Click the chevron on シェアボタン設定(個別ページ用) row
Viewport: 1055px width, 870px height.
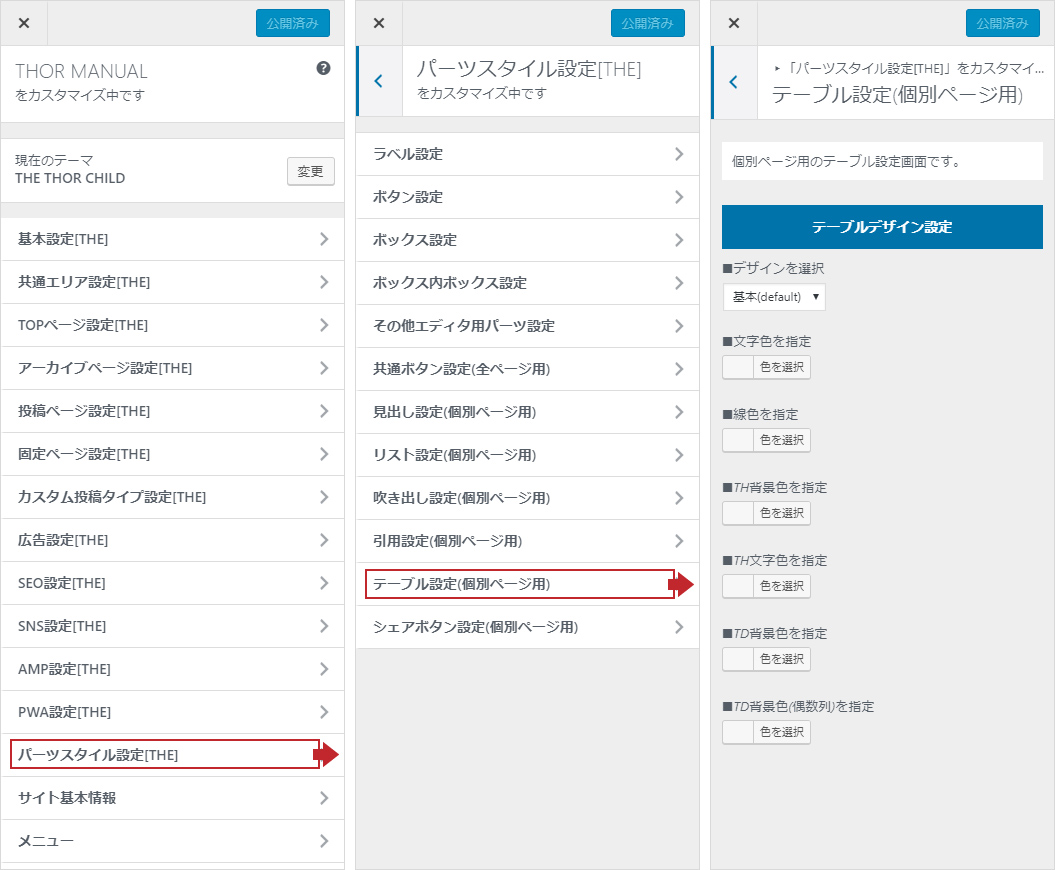tap(679, 627)
